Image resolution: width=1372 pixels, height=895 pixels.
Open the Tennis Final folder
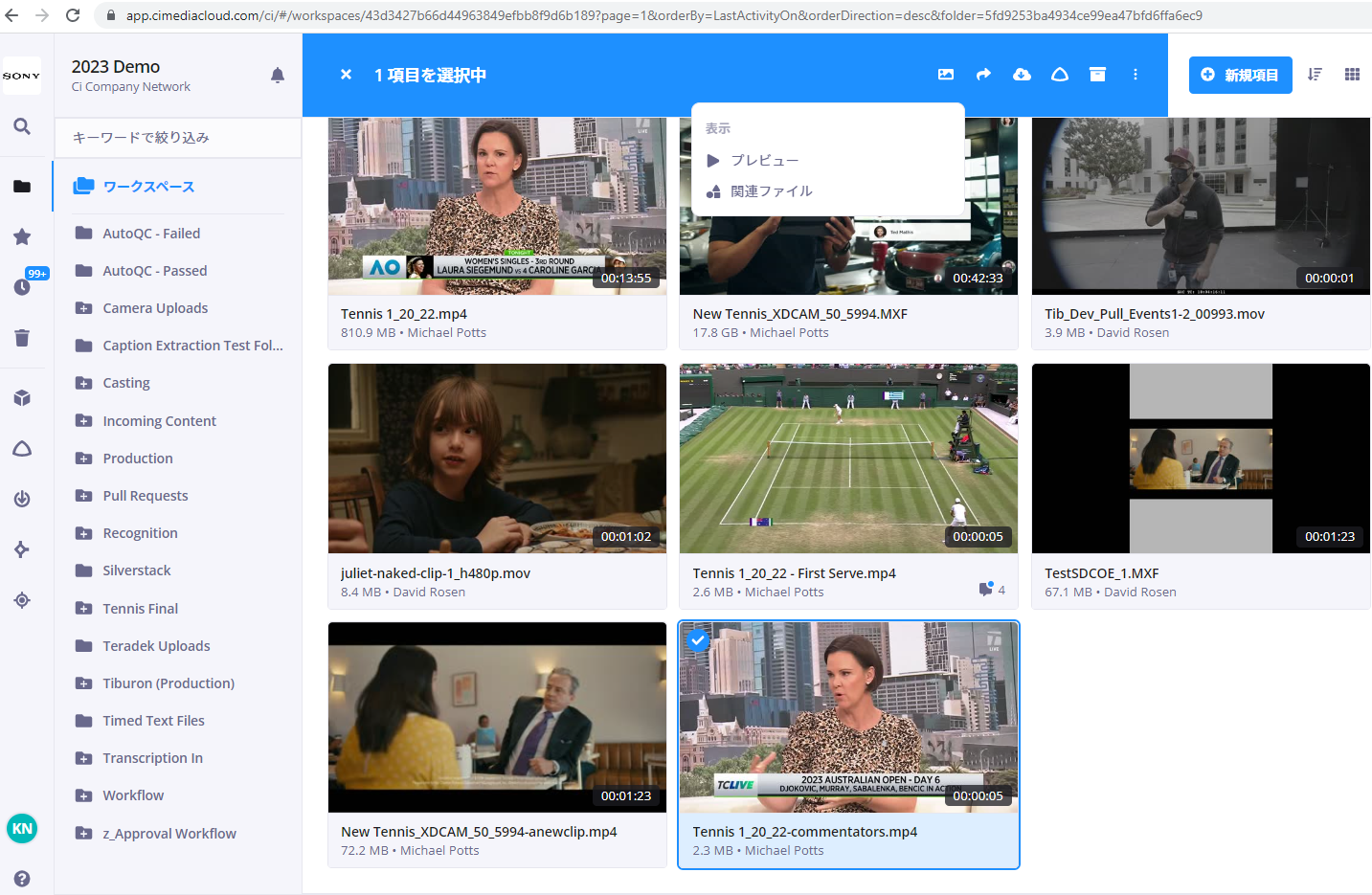click(x=141, y=609)
